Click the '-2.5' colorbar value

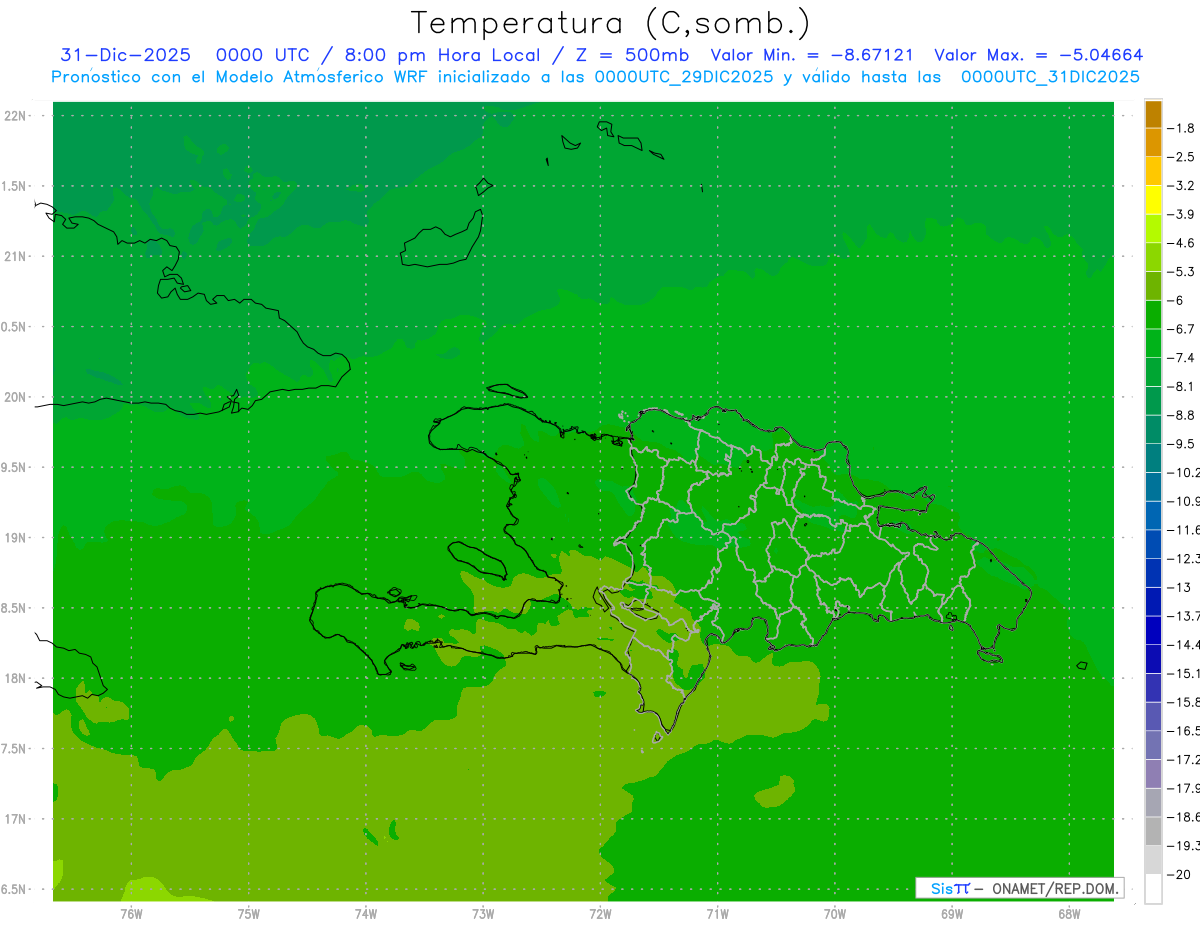[1181, 157]
